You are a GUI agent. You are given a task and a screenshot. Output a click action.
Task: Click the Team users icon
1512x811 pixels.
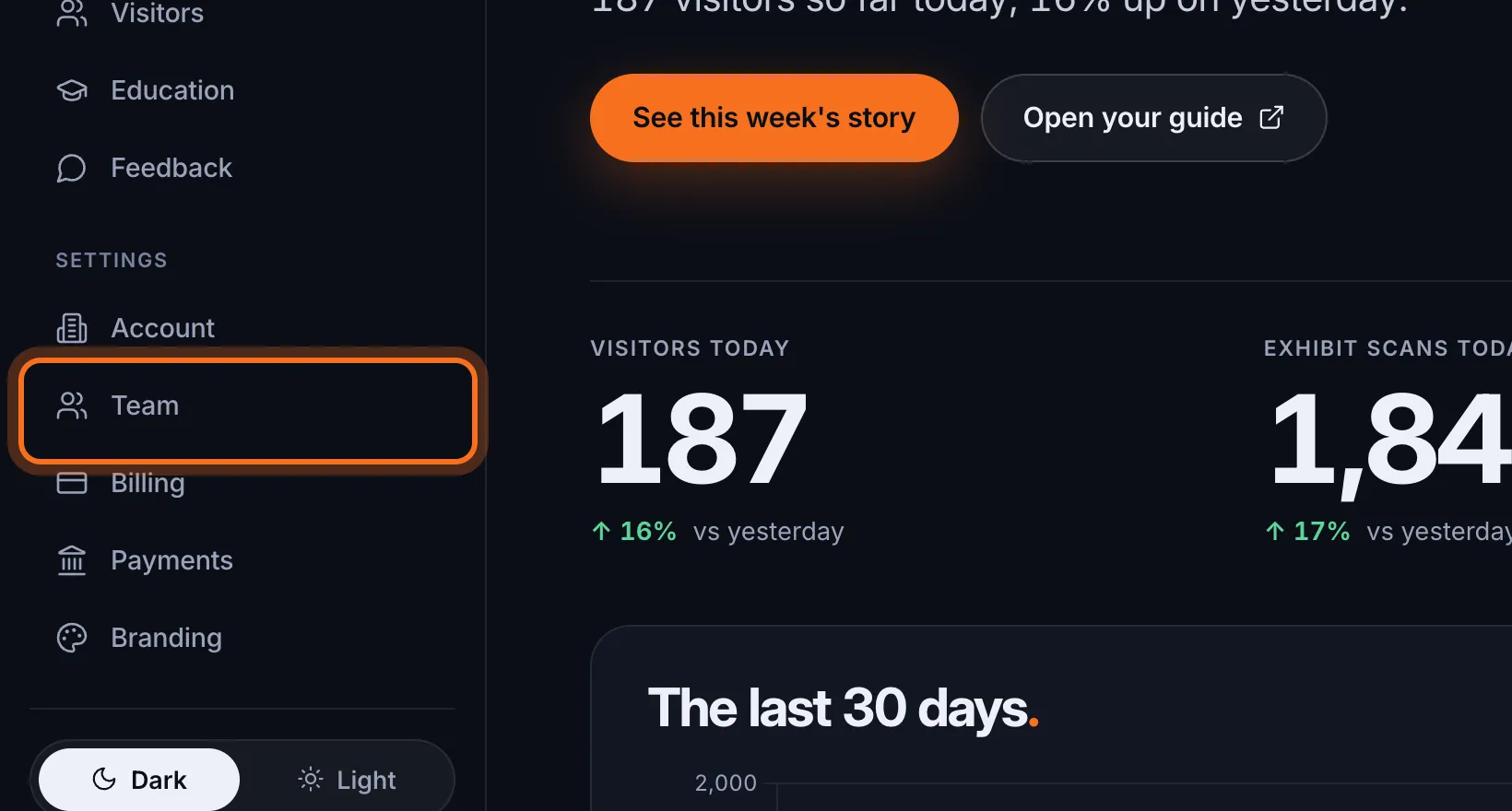(72, 405)
